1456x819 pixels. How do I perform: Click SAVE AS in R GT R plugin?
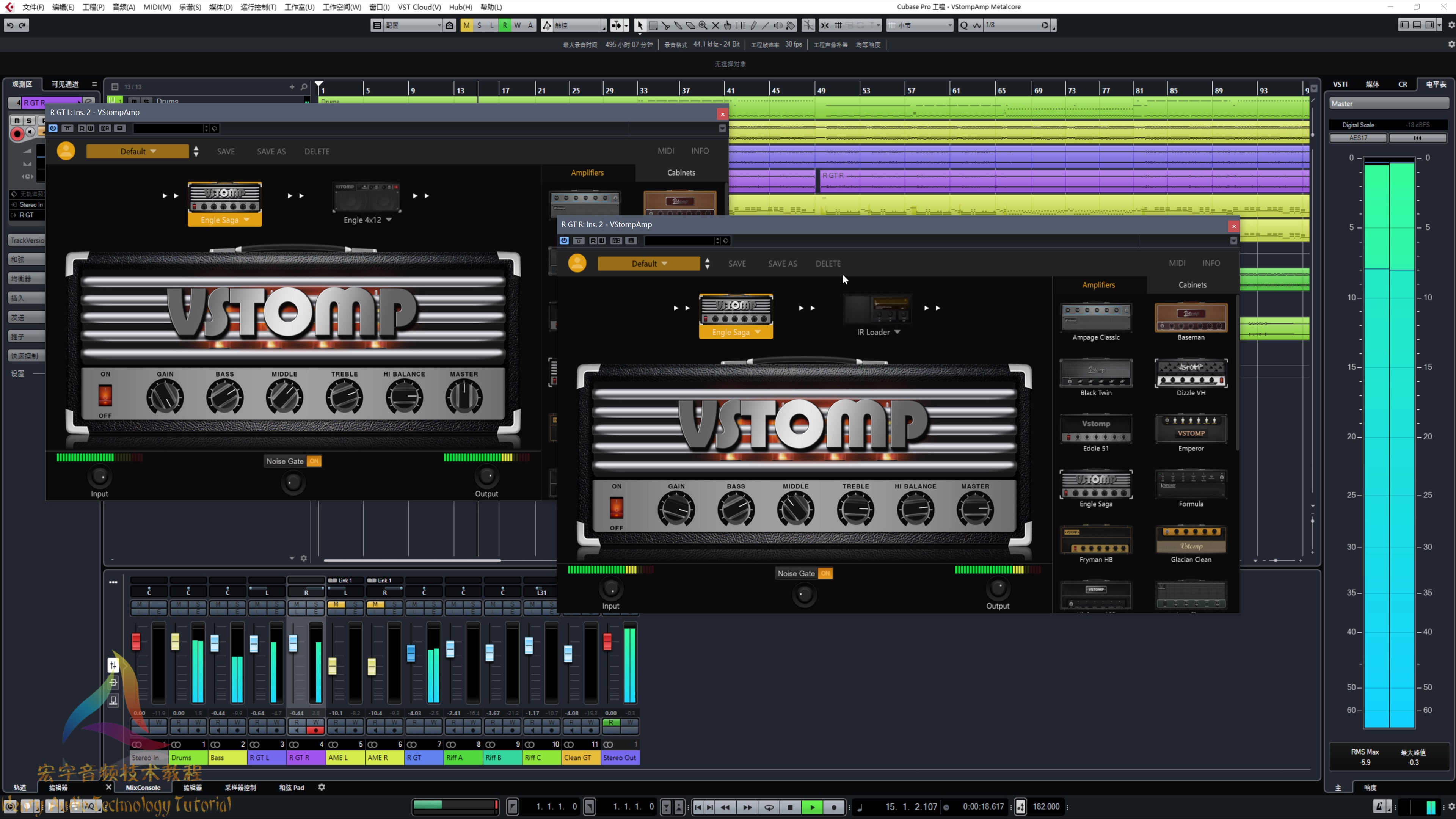tap(782, 264)
